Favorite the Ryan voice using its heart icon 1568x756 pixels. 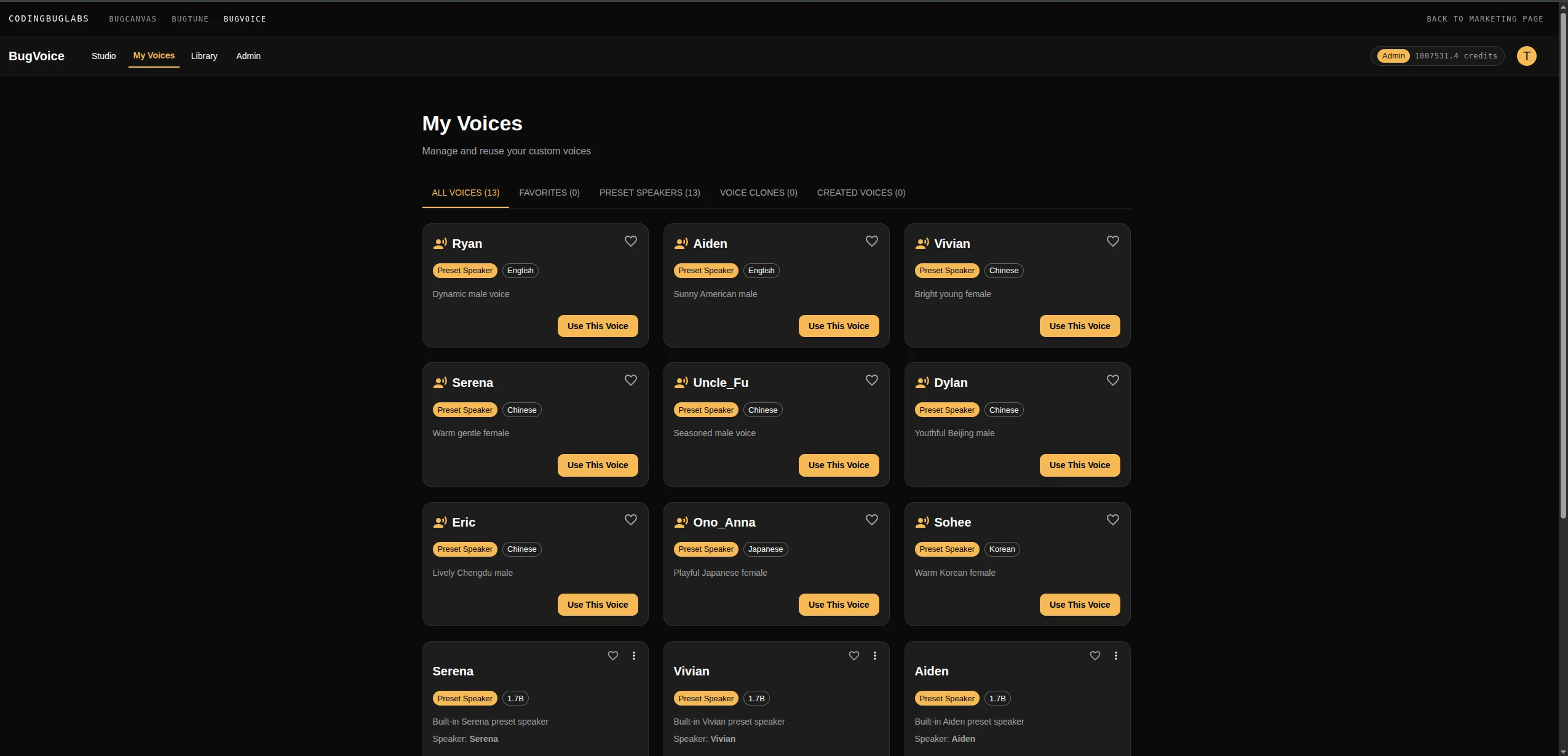click(x=630, y=241)
